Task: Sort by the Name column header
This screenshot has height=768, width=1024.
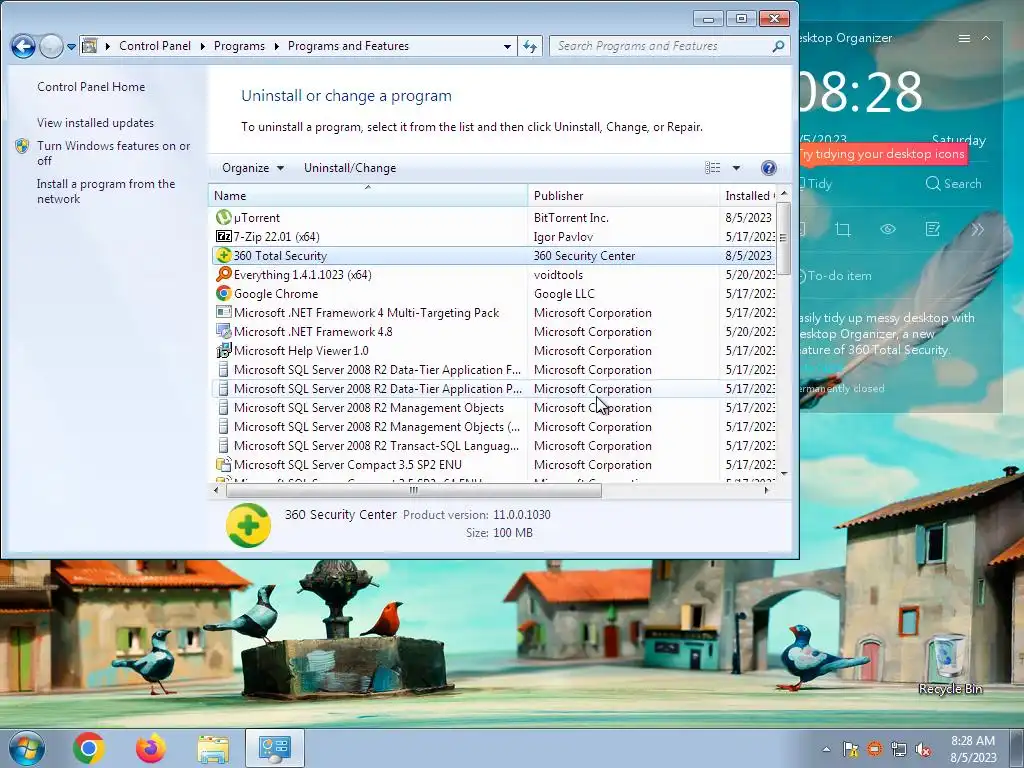Action: click(x=368, y=195)
